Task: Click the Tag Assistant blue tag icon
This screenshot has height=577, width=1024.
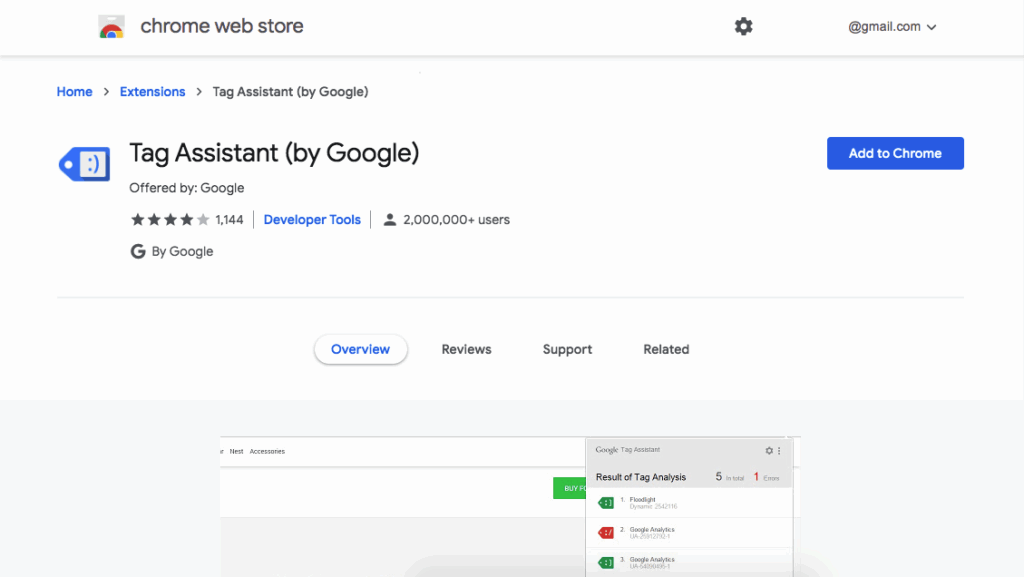Action: tap(84, 164)
